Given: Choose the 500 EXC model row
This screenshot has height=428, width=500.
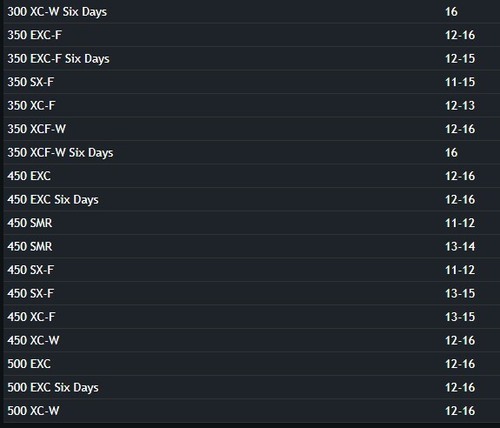Looking at the screenshot, I should [x=252, y=364].
